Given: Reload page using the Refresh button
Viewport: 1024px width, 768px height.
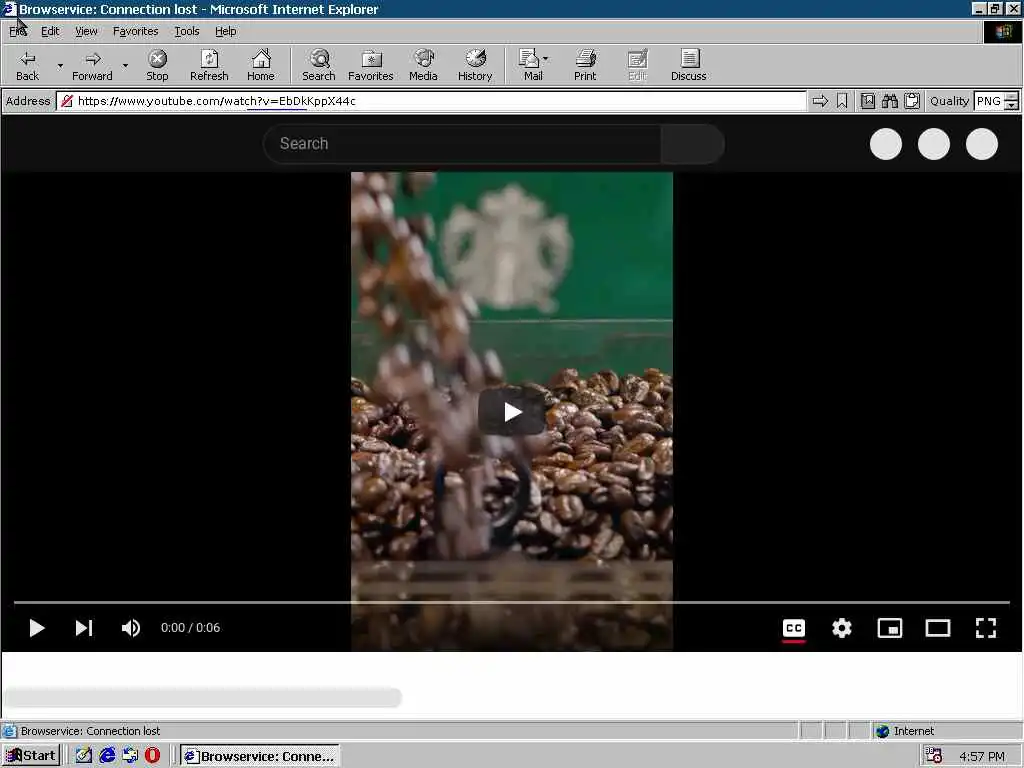Looking at the screenshot, I should (209, 65).
